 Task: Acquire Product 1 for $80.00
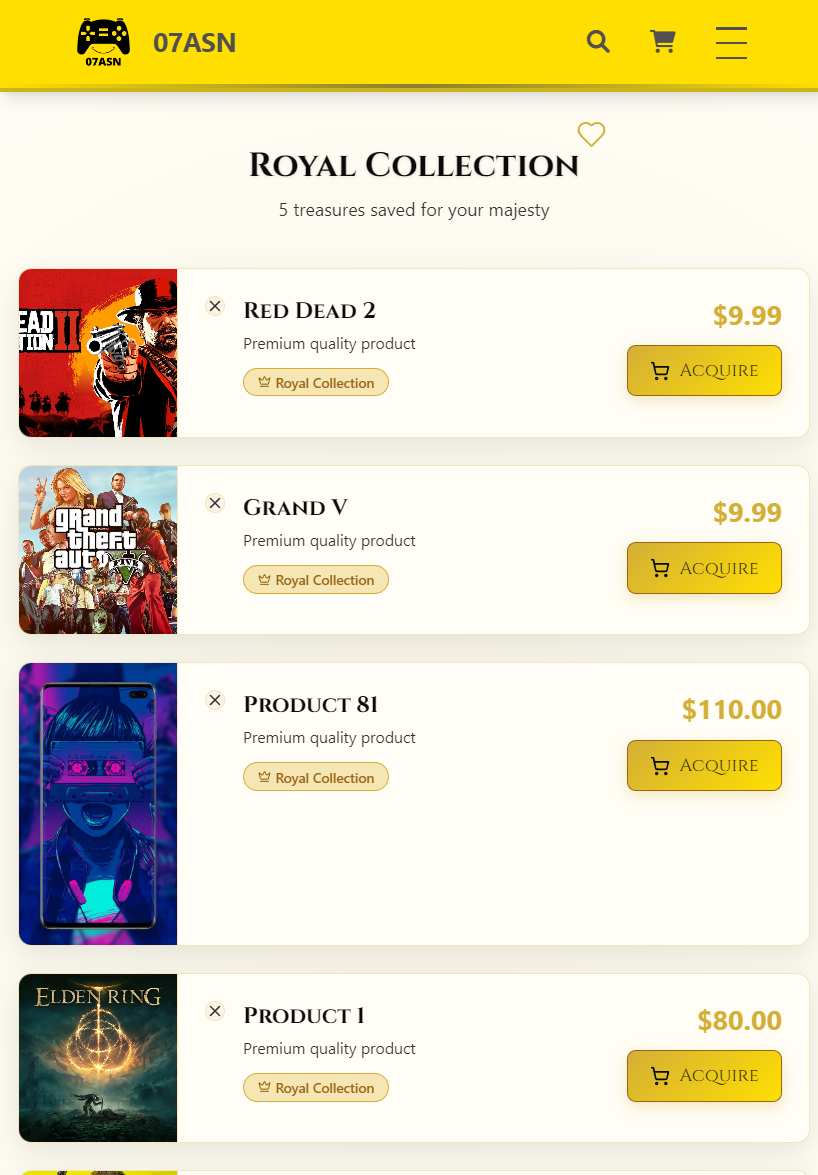click(704, 1076)
